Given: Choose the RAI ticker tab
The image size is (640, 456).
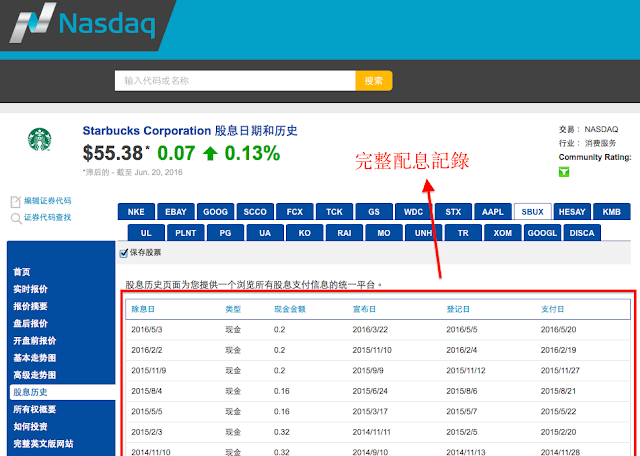Looking at the screenshot, I should point(344,233).
